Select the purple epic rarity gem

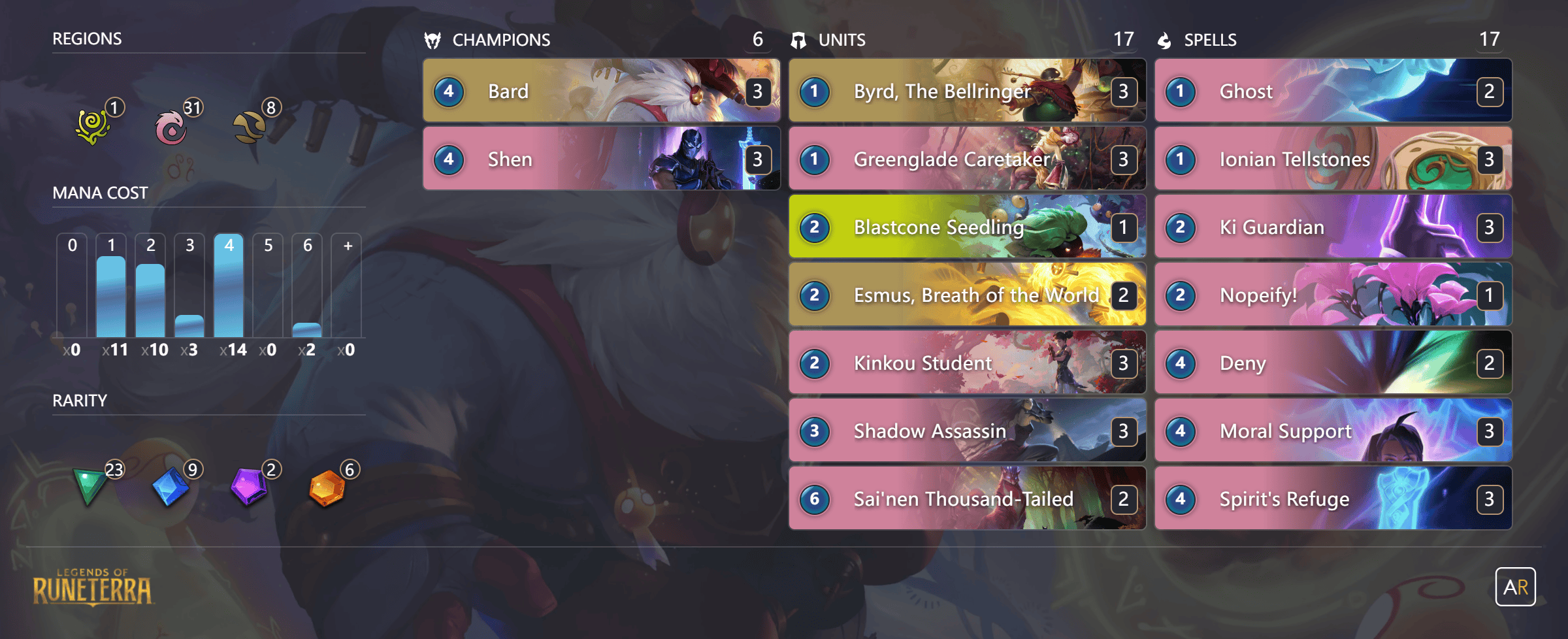[x=249, y=487]
